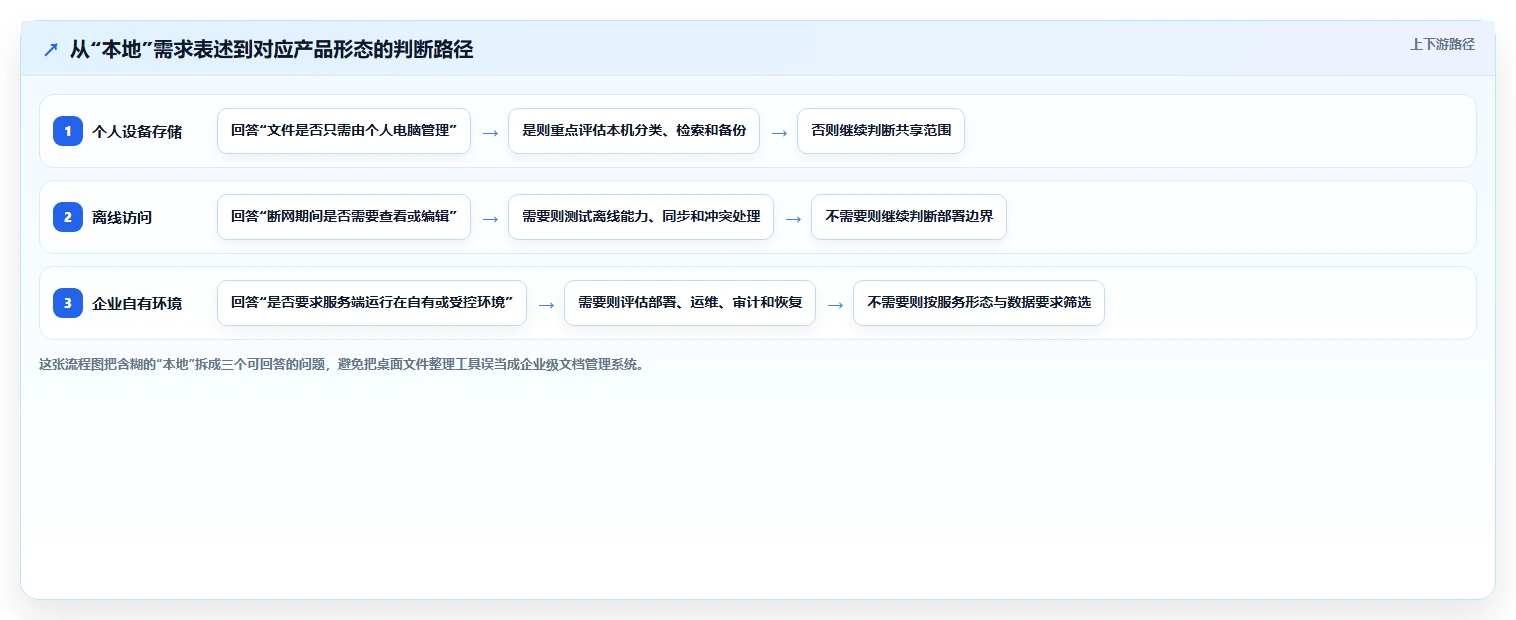The image size is (1516, 620).
Task: Click the box 不需要则继续判断部署边界
Action: point(909,217)
